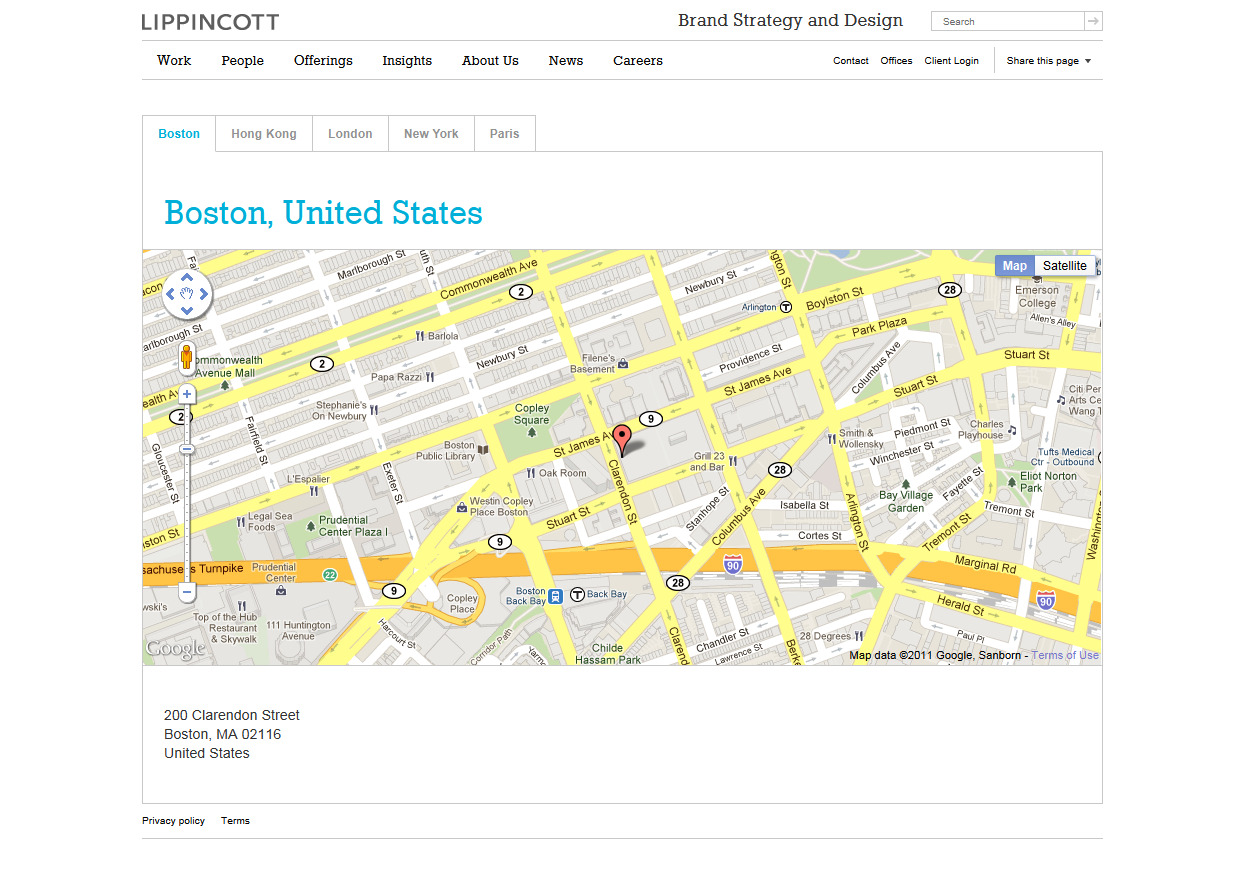Image resolution: width=1245 pixels, height=879 pixels.
Task: Click the map zoom slider handle
Action: [x=187, y=450]
